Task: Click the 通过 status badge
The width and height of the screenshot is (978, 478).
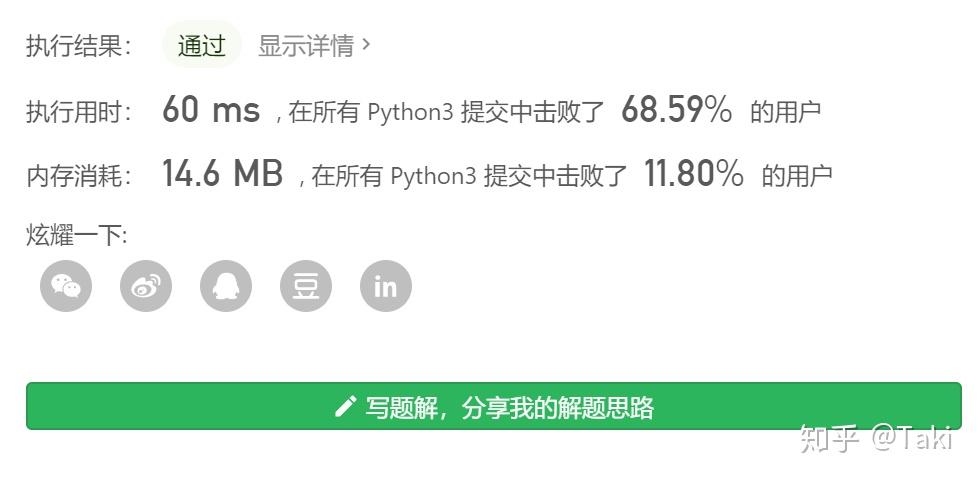Action: click(201, 44)
